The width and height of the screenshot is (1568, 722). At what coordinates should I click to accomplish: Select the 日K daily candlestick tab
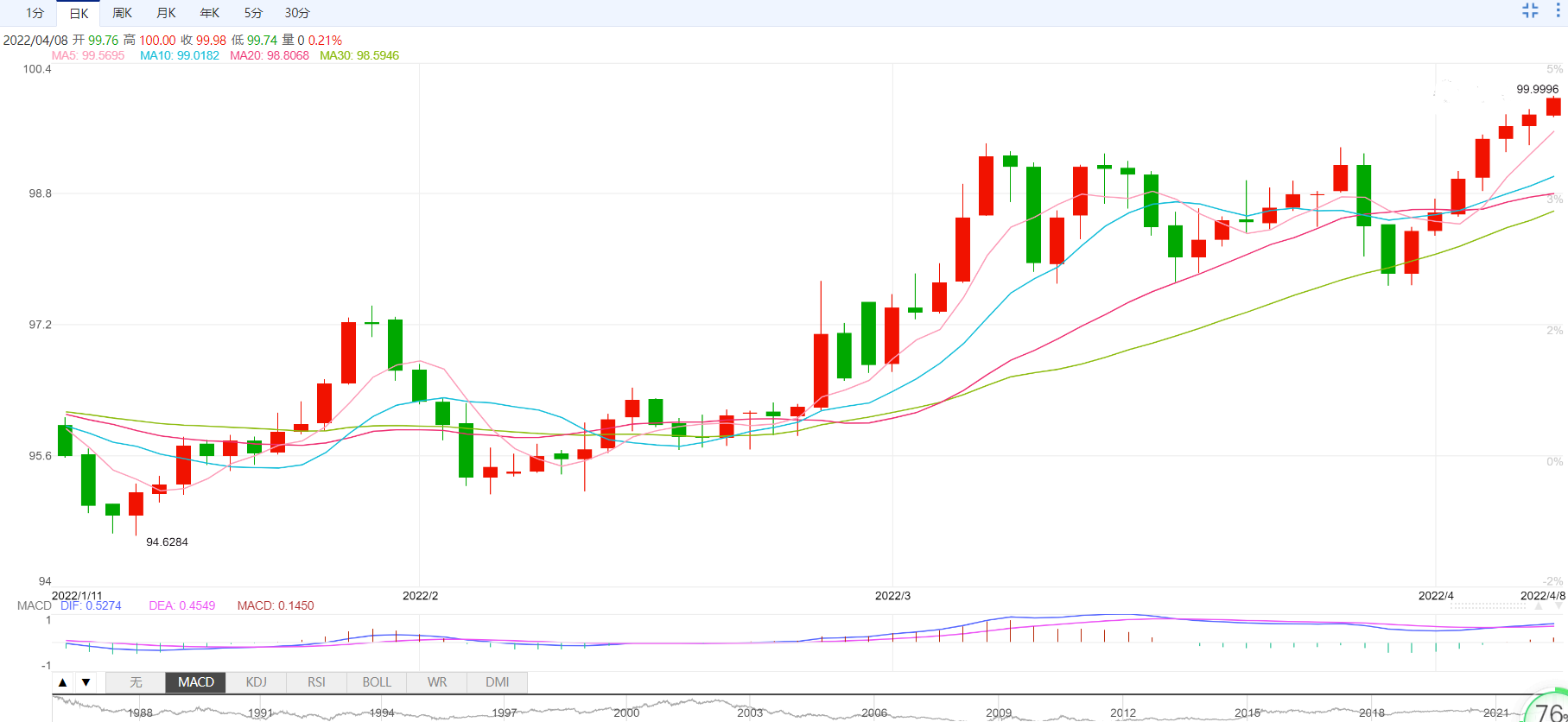[x=79, y=13]
